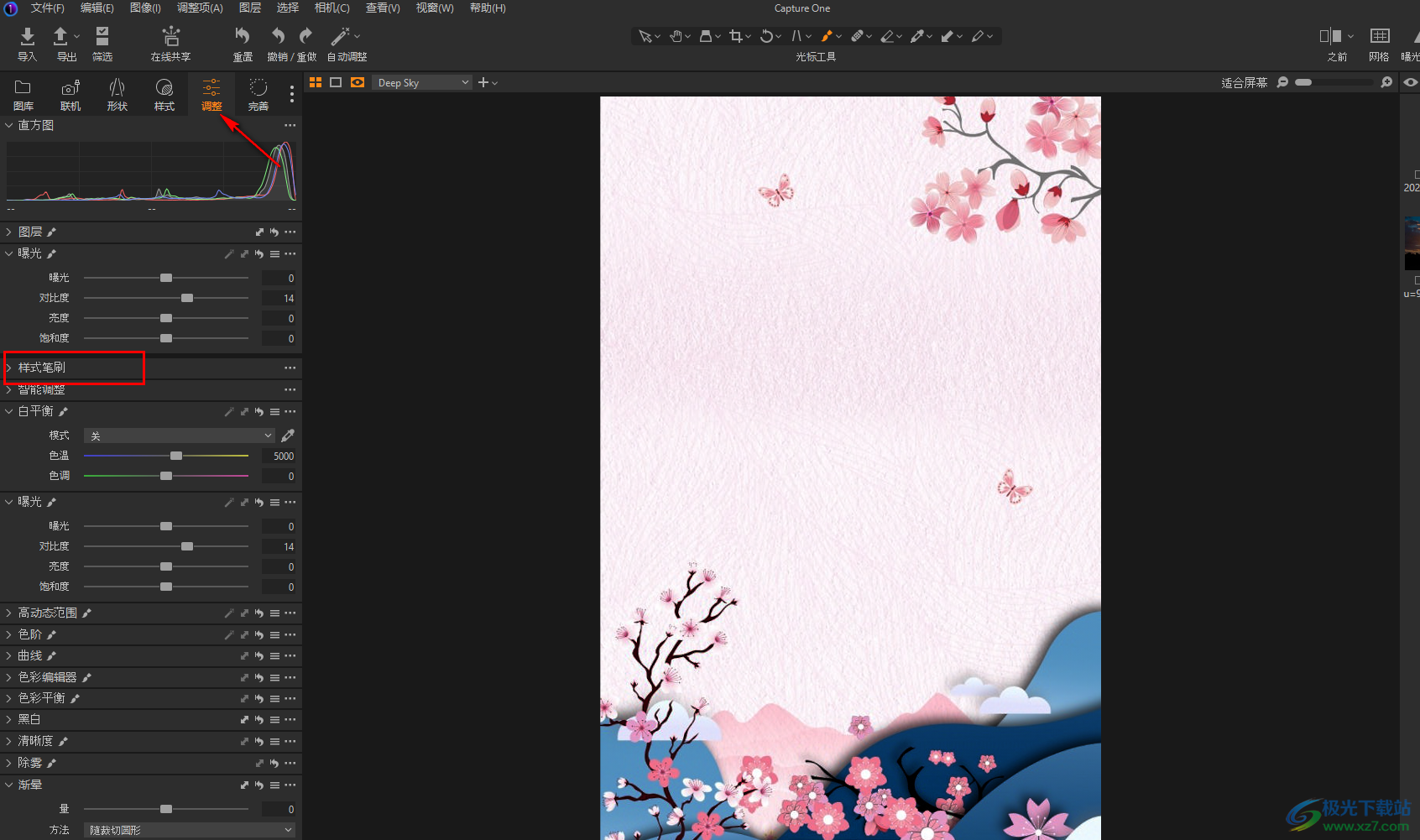Open the 完善 refine tool tab
The image size is (1420, 840).
point(258,95)
